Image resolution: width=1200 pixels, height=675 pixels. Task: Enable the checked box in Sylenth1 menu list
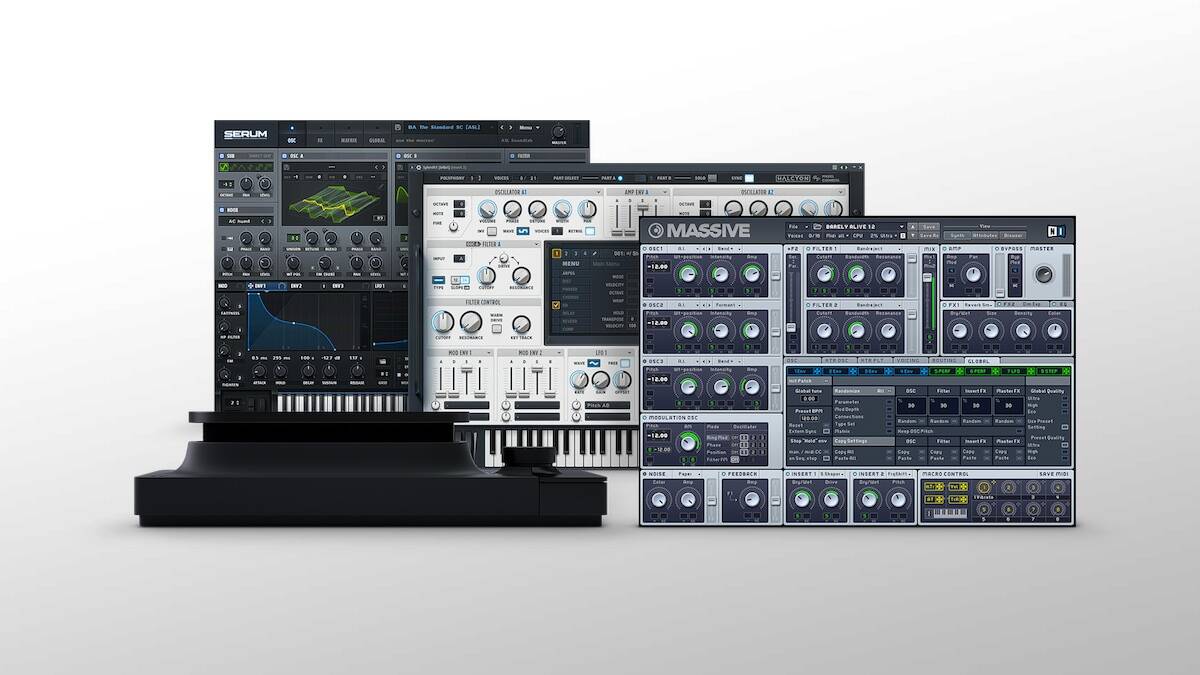556,304
